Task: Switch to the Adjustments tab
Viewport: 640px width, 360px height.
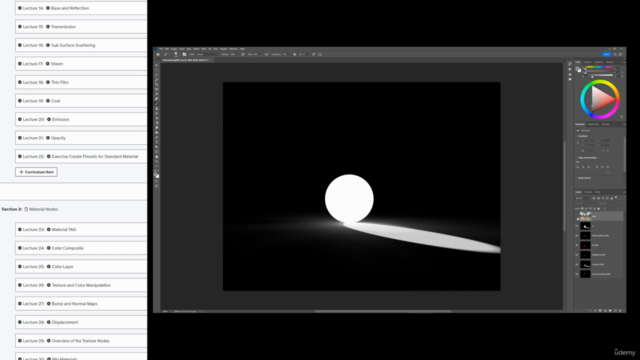Action: (593, 124)
